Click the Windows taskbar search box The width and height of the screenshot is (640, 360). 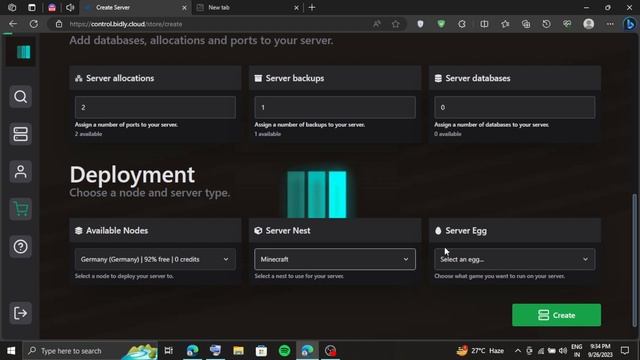(90, 351)
